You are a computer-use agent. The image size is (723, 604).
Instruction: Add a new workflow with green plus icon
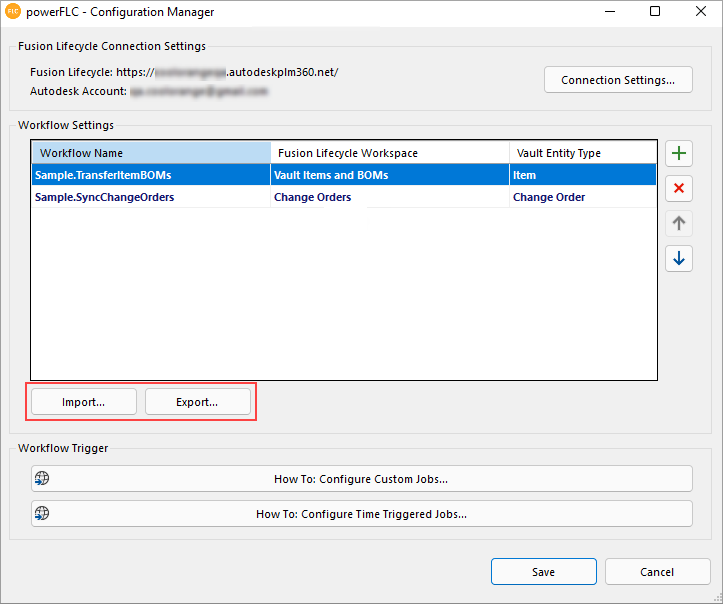(x=679, y=154)
